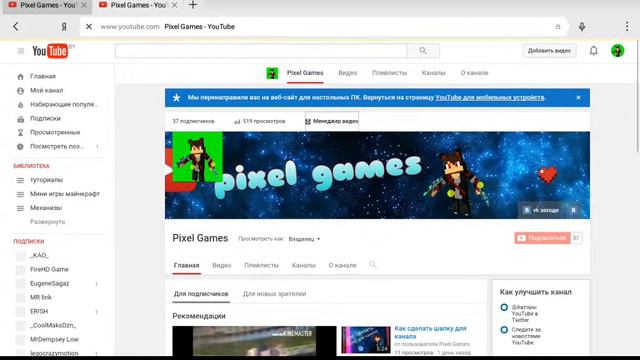
Task: Open the Yandex home button
Action: tap(64, 27)
